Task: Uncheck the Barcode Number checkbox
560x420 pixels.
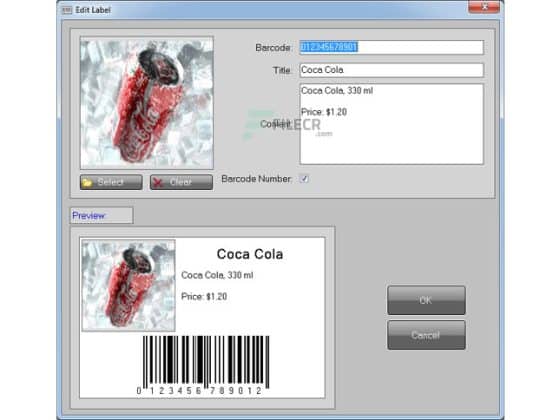Action: [x=304, y=179]
